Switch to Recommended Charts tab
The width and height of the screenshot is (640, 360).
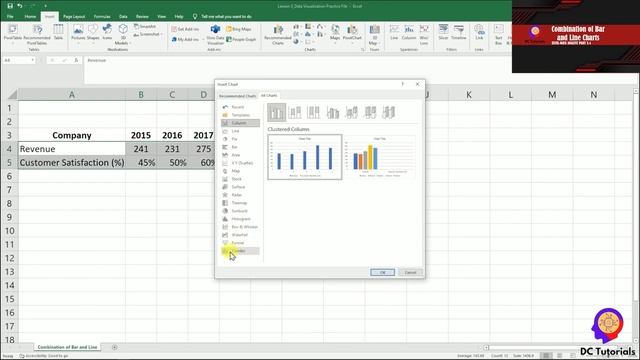click(238, 96)
